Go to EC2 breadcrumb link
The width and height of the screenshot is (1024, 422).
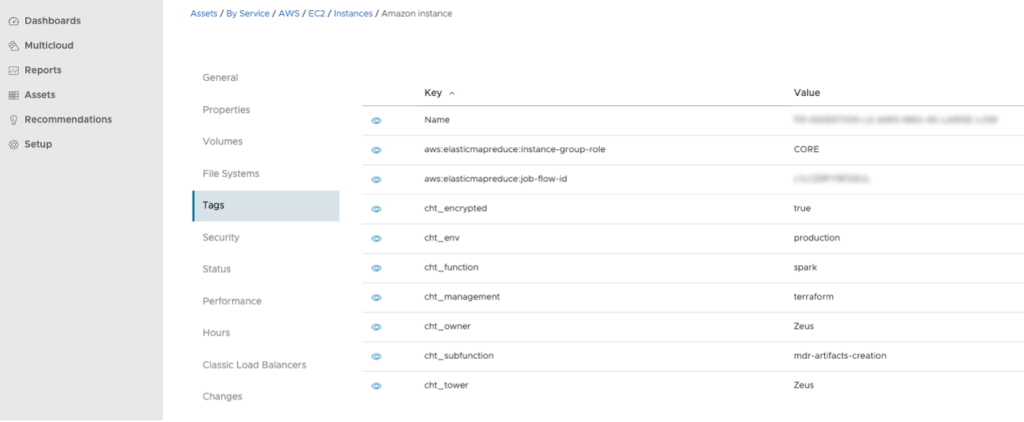pyautogui.click(x=315, y=14)
